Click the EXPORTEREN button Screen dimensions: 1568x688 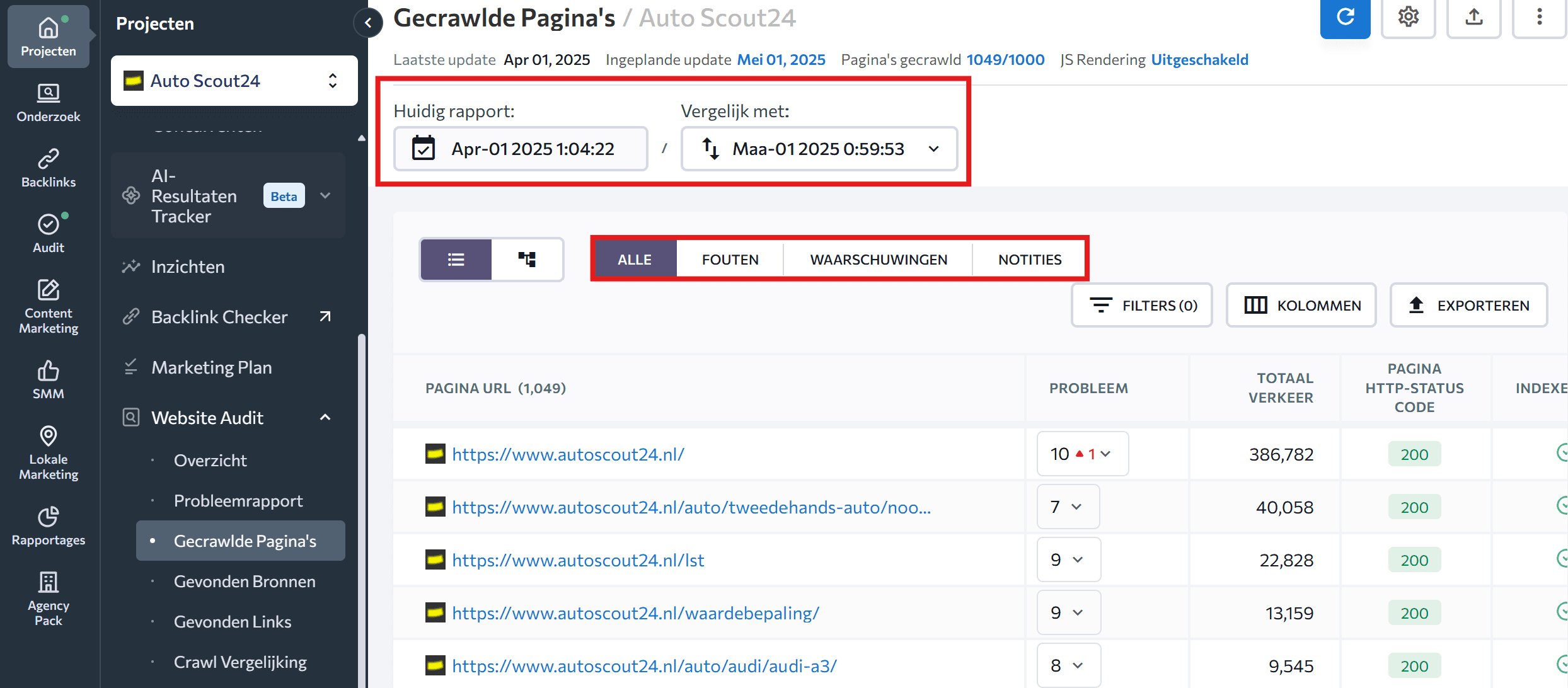(1468, 305)
